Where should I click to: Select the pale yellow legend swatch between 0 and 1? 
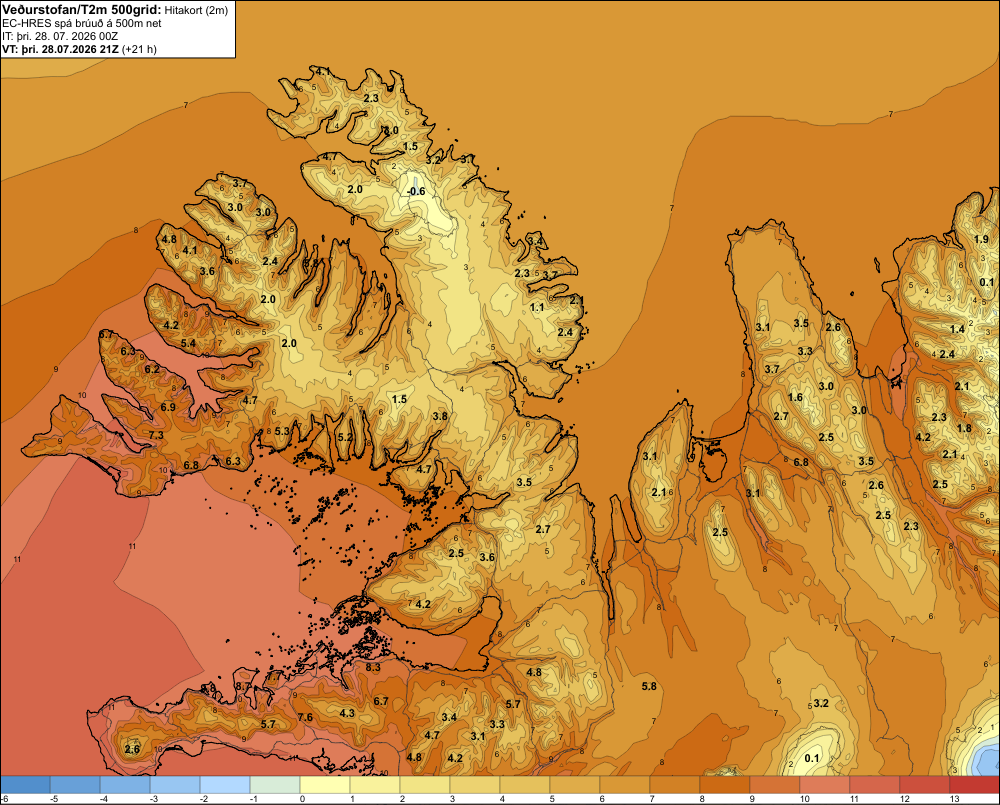(325, 784)
